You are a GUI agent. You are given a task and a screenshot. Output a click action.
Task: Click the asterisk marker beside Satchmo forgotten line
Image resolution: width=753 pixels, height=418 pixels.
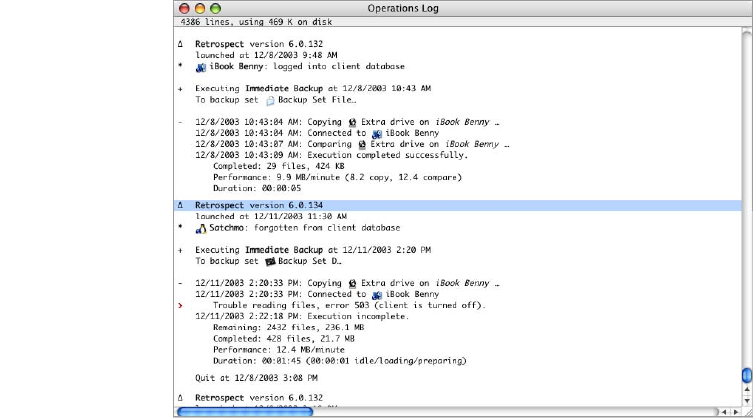pos(181,226)
